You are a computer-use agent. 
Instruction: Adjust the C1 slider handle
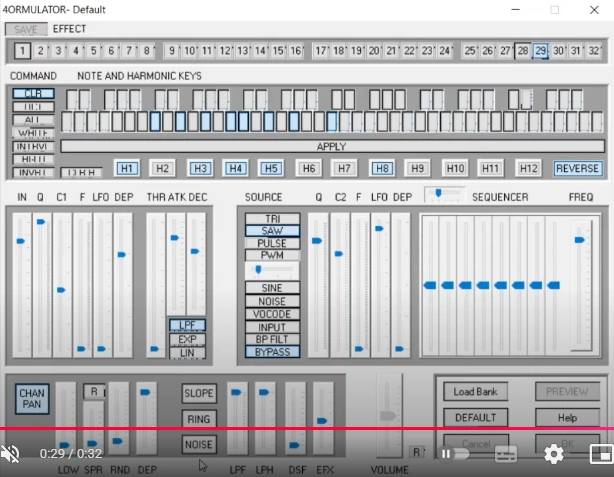pyautogui.click(x=61, y=290)
